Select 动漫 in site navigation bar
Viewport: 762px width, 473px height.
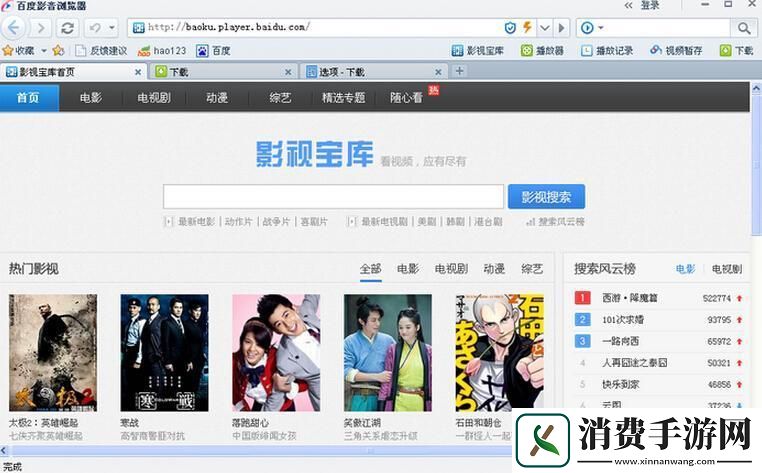[x=217, y=98]
